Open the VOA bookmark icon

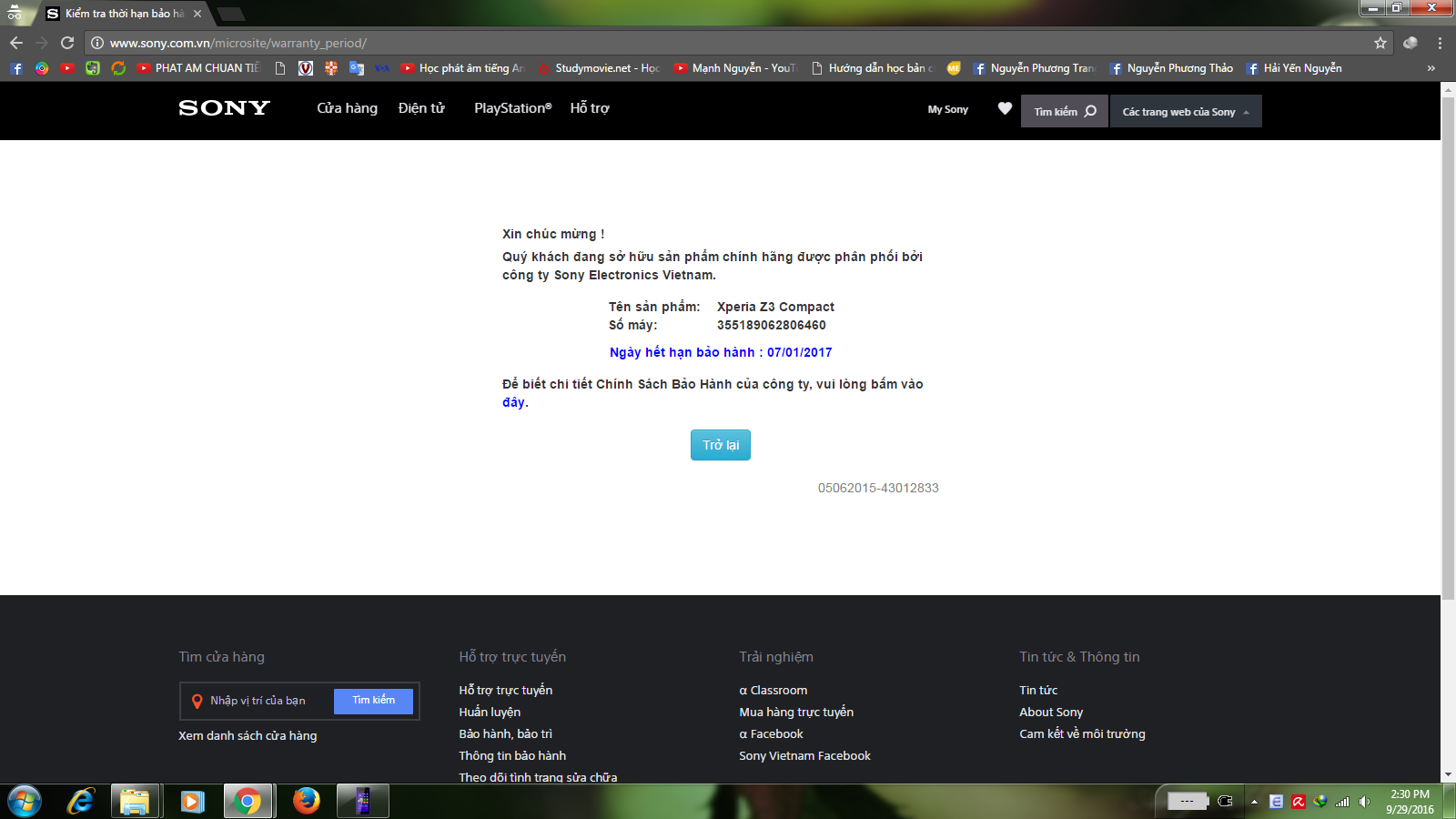382,68
